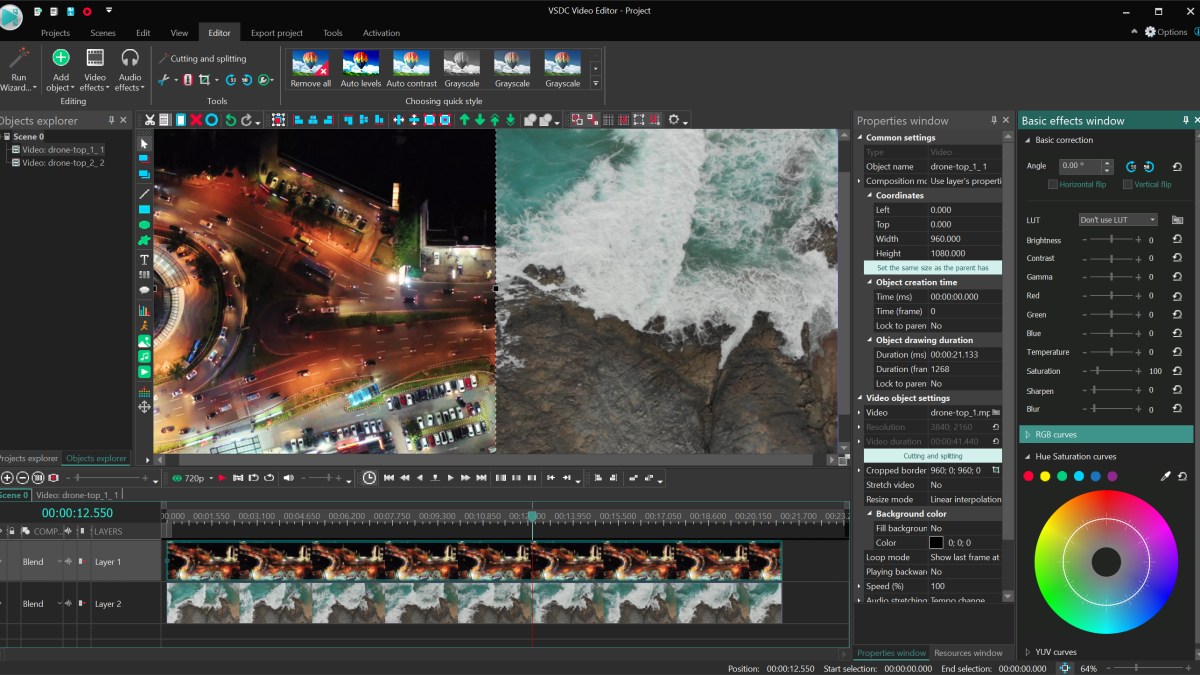
Task: Enable the Vertical flip checkbox
Action: [x=1128, y=185]
